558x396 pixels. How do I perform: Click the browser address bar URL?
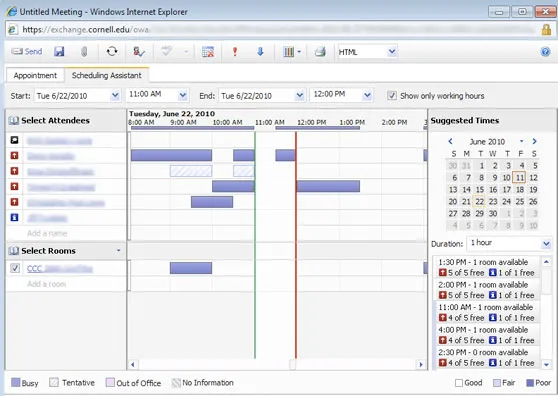(x=85, y=30)
